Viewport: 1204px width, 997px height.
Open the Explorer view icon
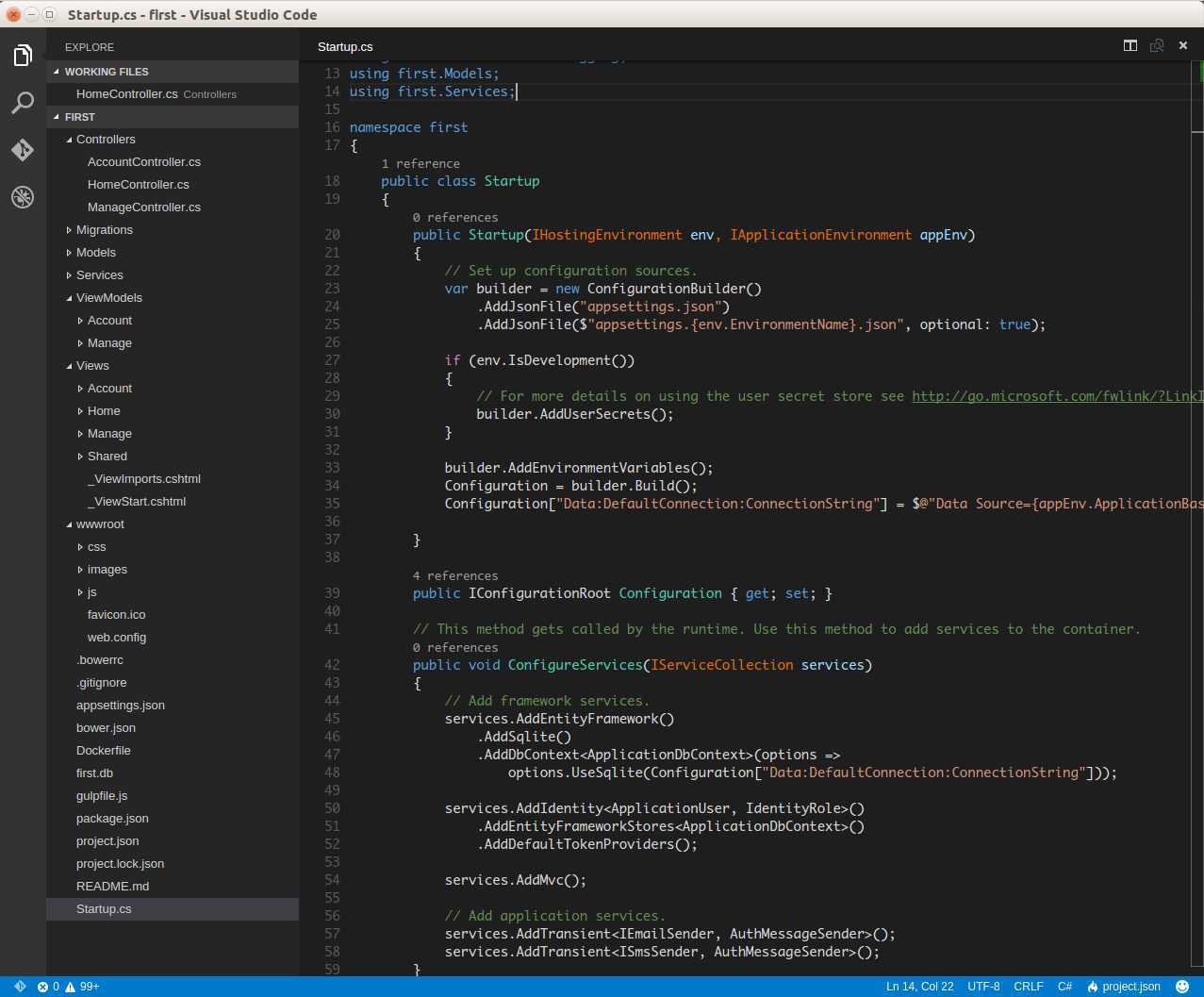(23, 56)
